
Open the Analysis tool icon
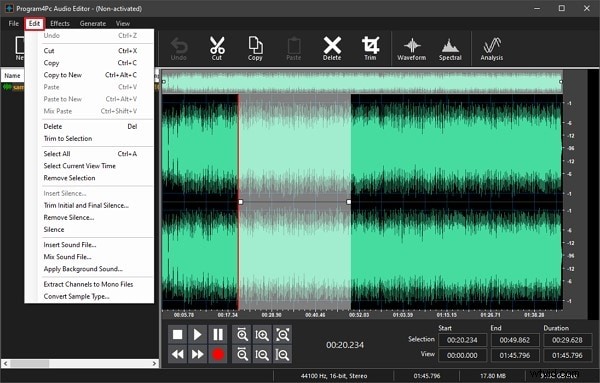492,49
